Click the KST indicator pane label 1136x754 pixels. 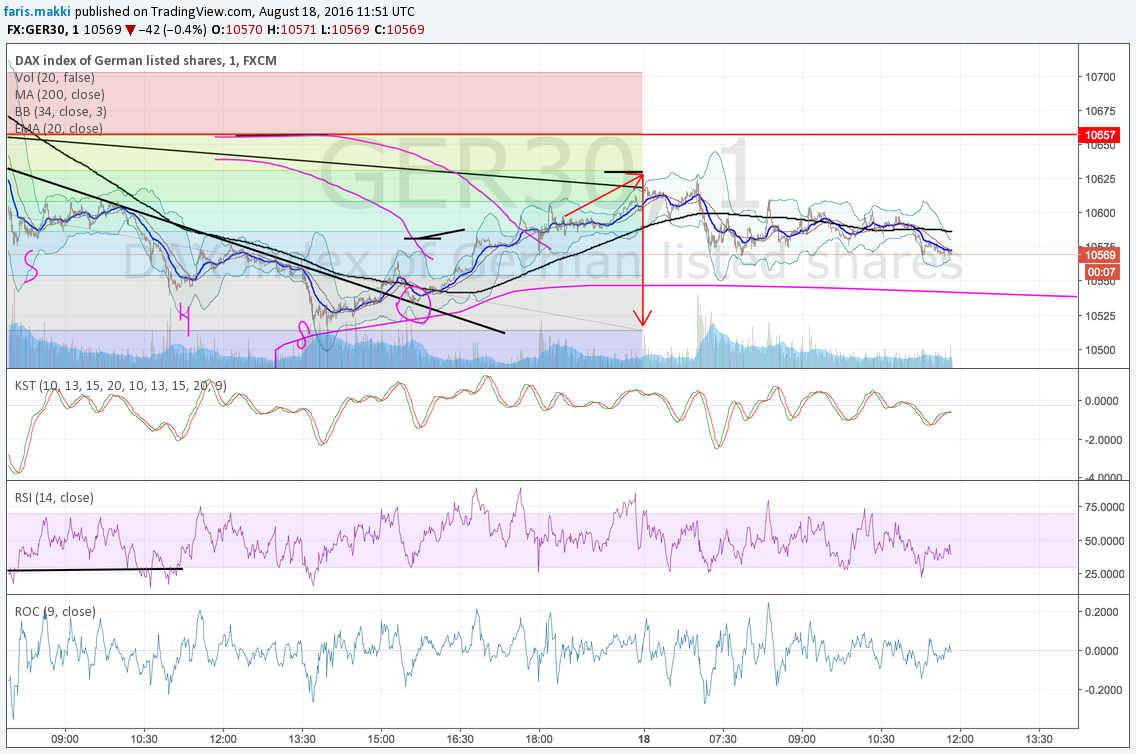pos(120,386)
